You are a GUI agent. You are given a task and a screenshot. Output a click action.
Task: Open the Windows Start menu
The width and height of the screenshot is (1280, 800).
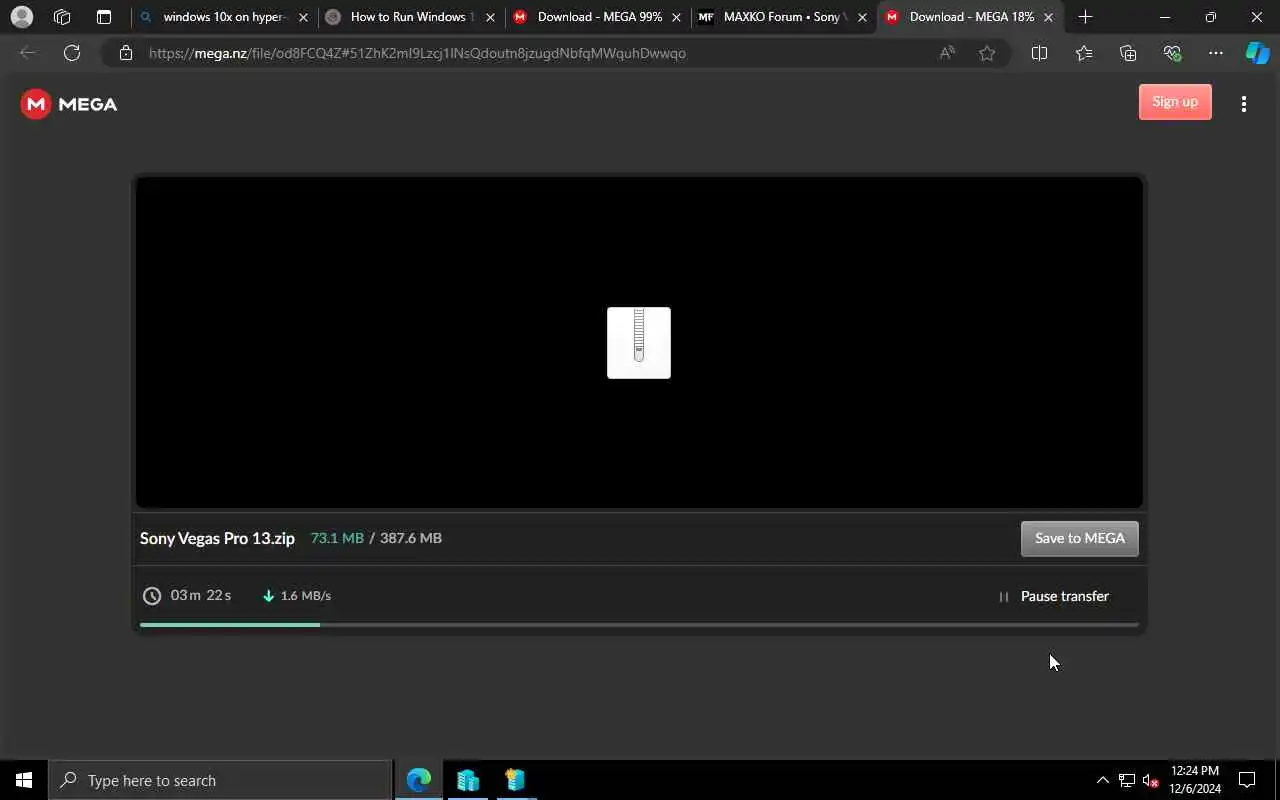point(24,780)
